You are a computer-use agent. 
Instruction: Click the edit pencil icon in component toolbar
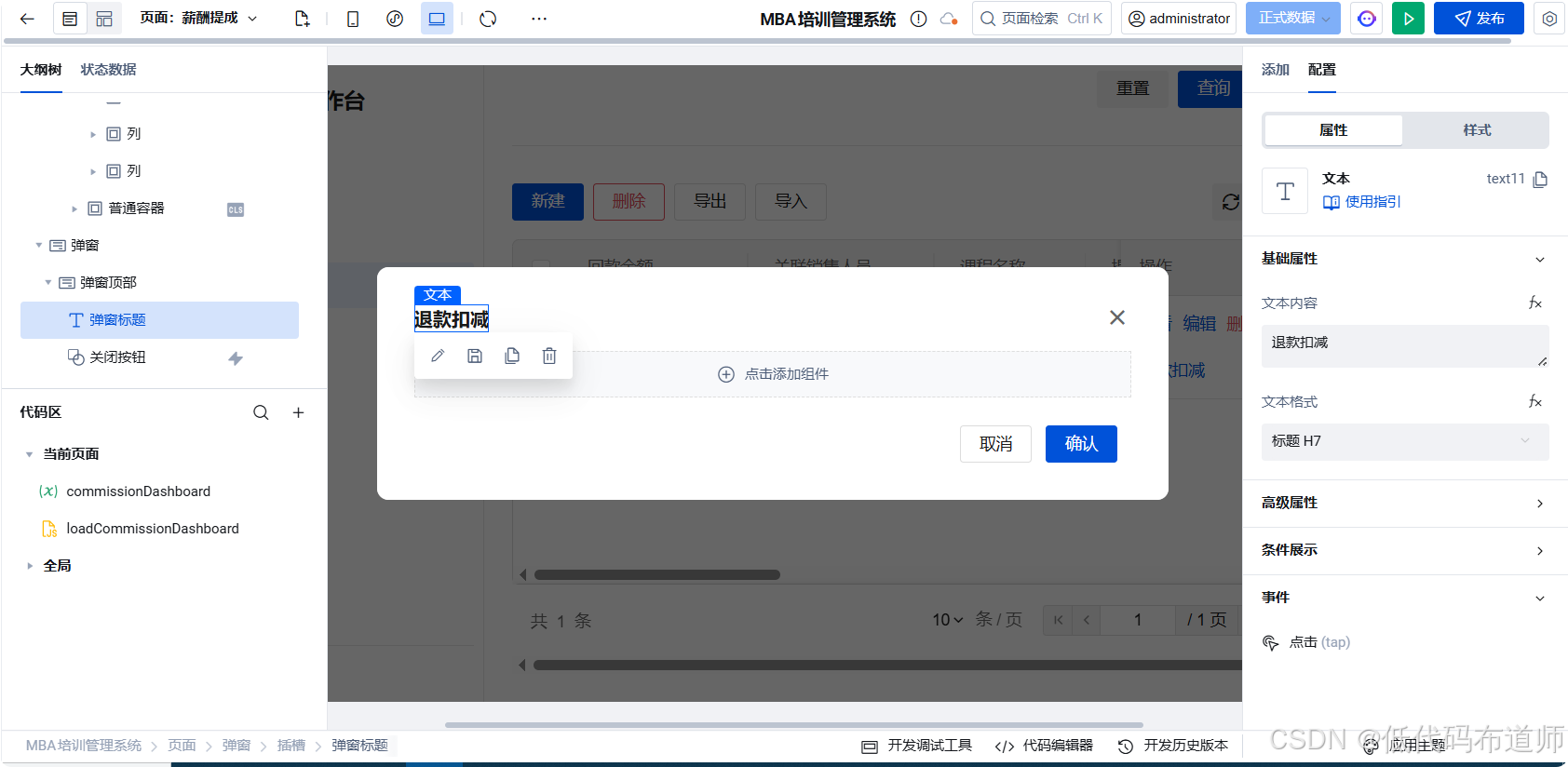(438, 356)
